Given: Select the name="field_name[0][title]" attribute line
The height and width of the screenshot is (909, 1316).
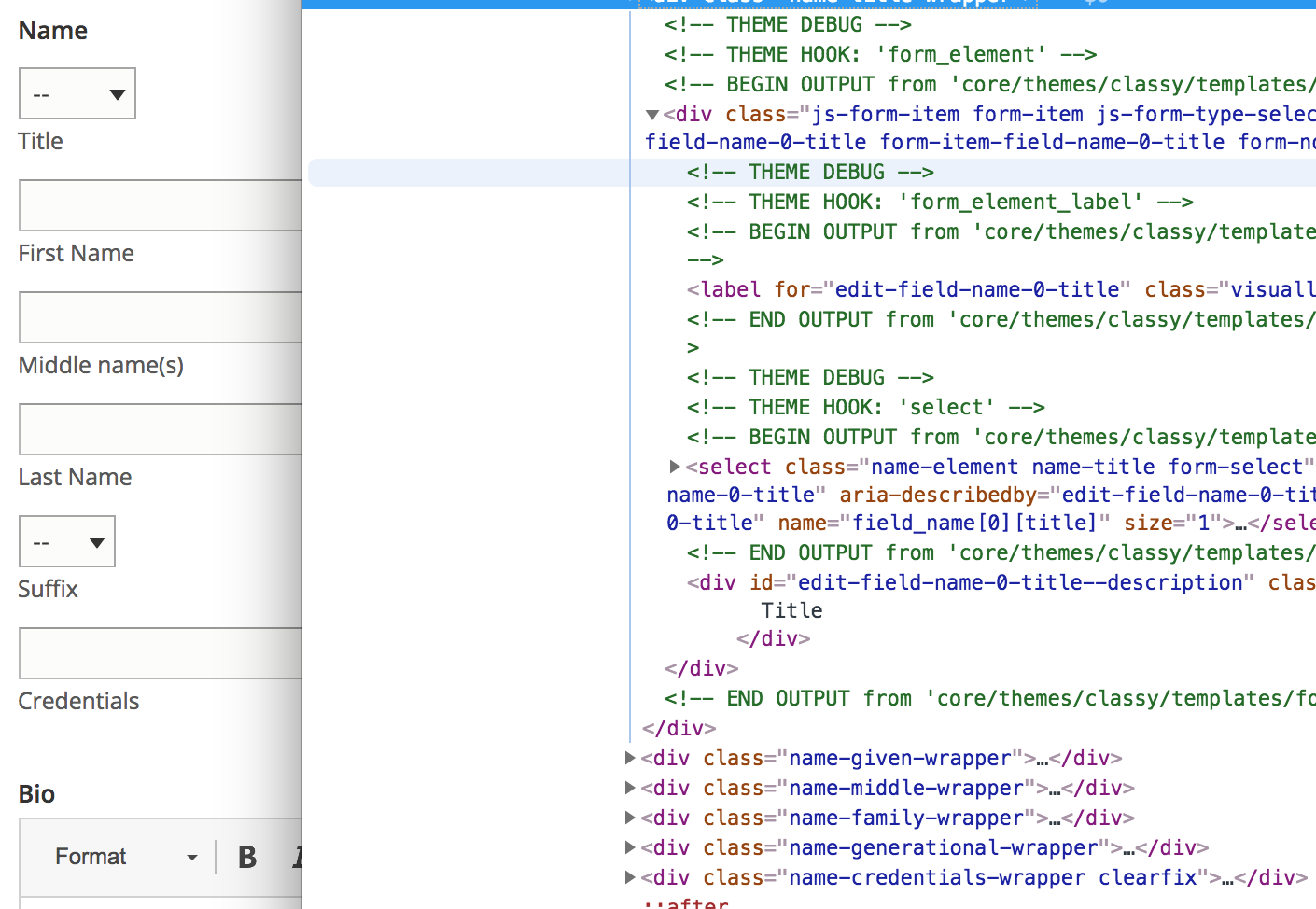Looking at the screenshot, I should pyautogui.click(x=990, y=523).
